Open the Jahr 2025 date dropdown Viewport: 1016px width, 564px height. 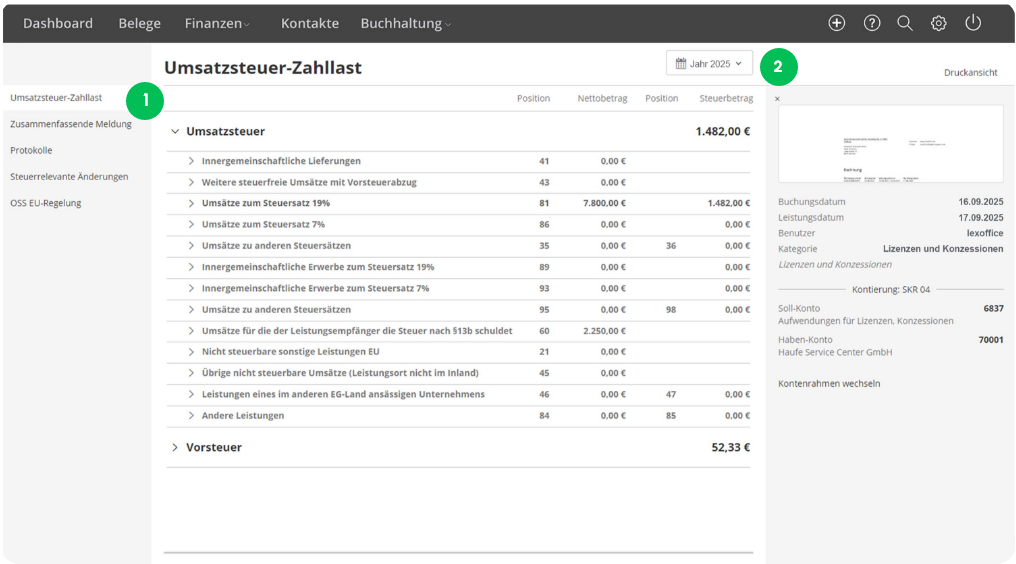(709, 63)
